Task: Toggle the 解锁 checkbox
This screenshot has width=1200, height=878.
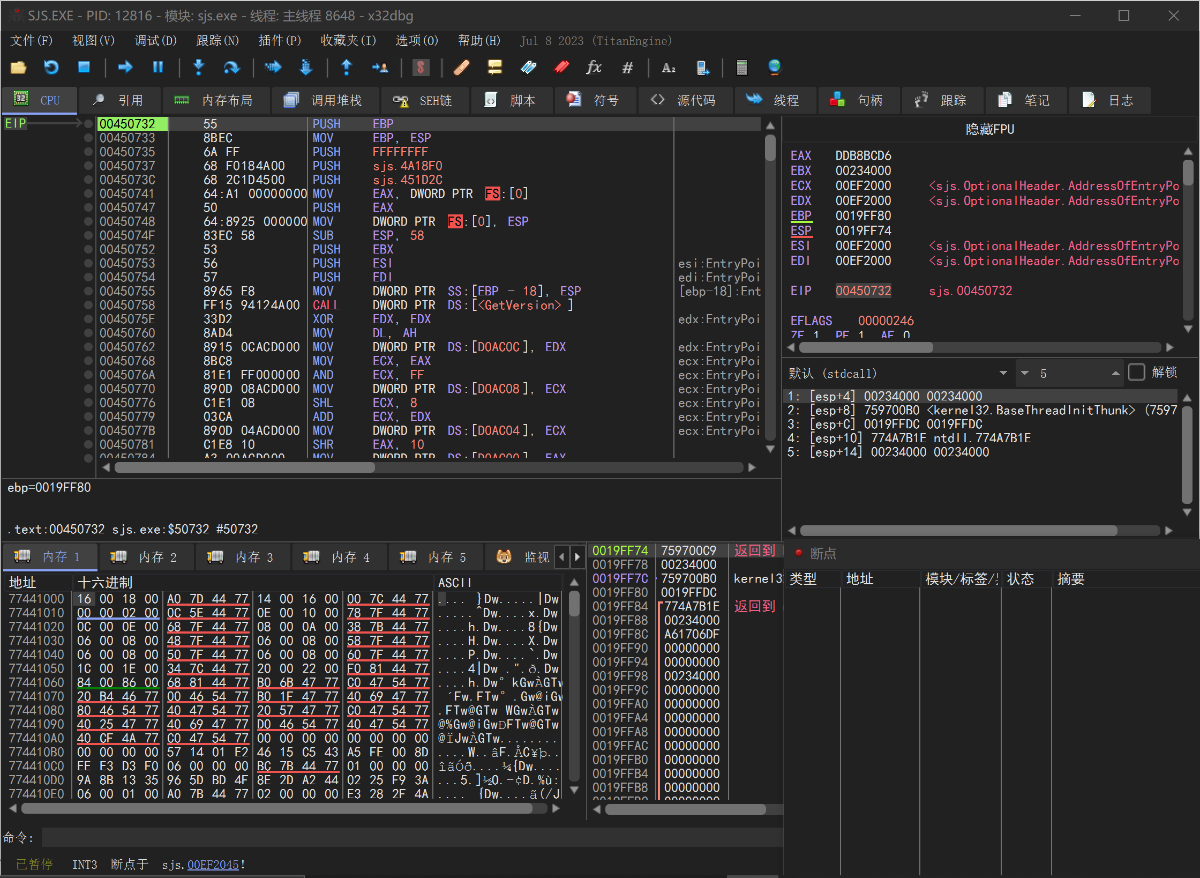Action: (x=1137, y=373)
